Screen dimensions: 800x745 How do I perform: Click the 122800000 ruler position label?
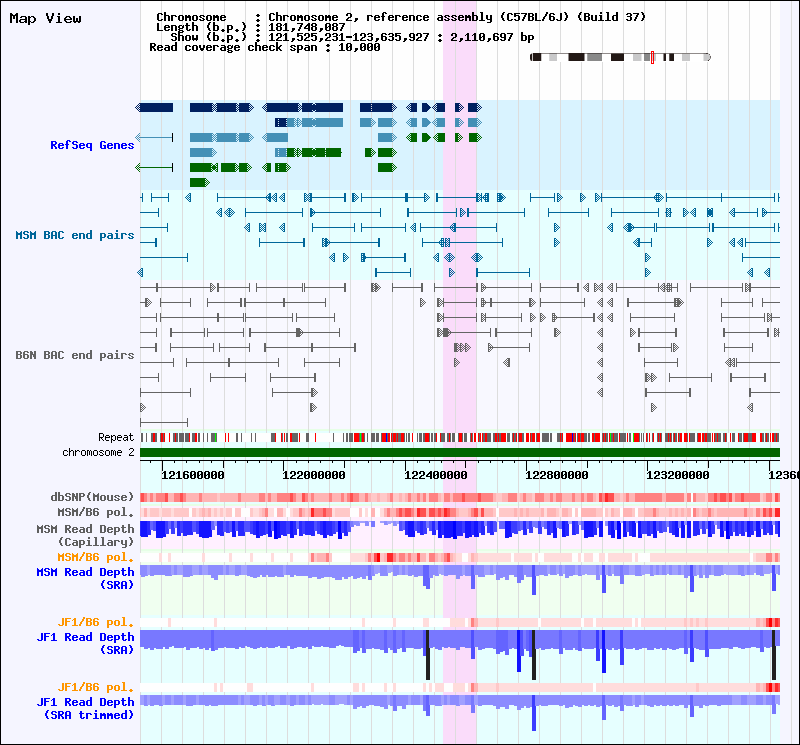pos(557,476)
